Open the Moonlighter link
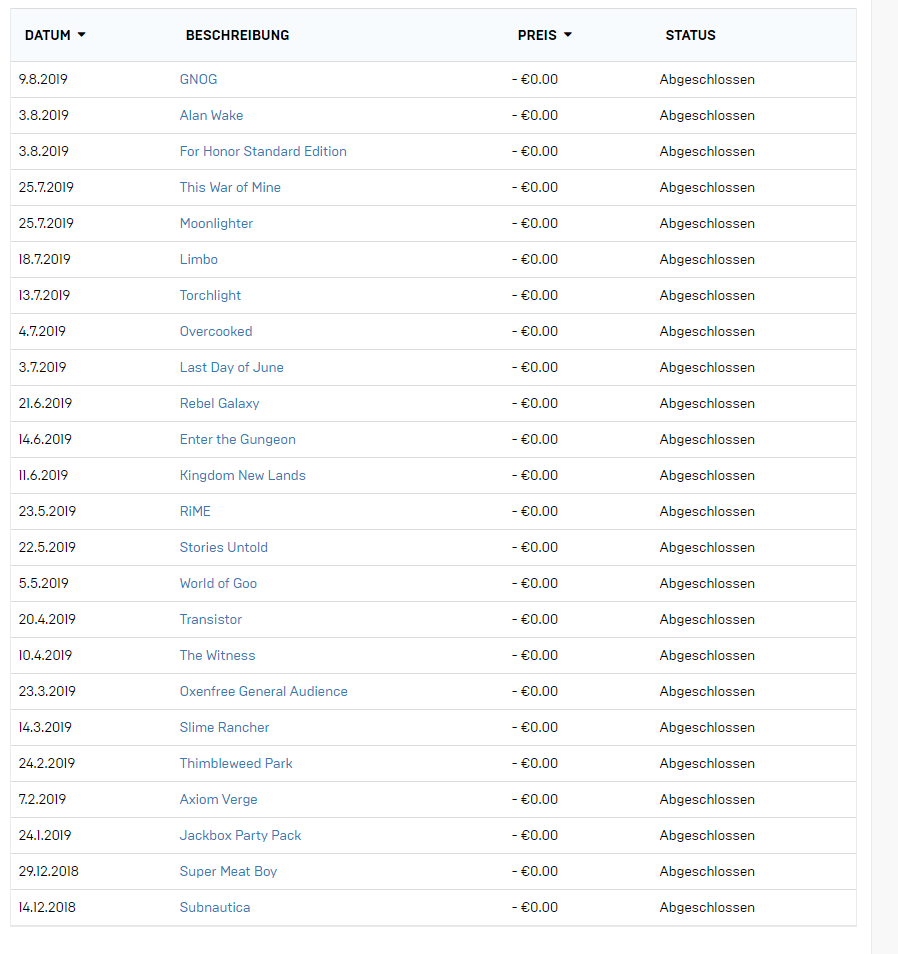This screenshot has height=954, width=898. [216, 223]
